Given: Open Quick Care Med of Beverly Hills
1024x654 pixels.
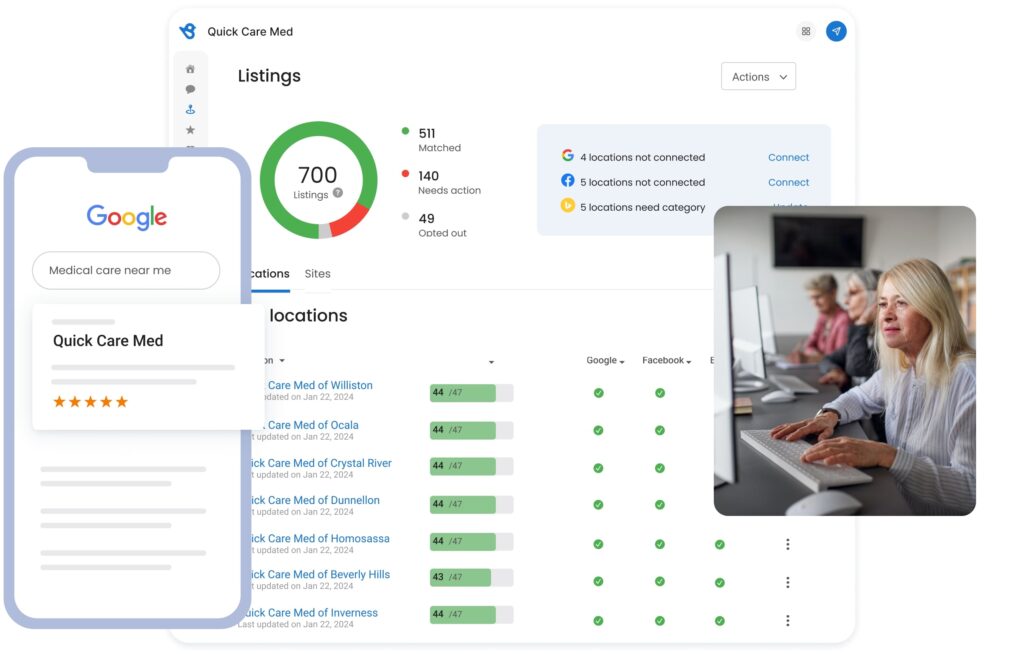Looking at the screenshot, I should (x=320, y=575).
